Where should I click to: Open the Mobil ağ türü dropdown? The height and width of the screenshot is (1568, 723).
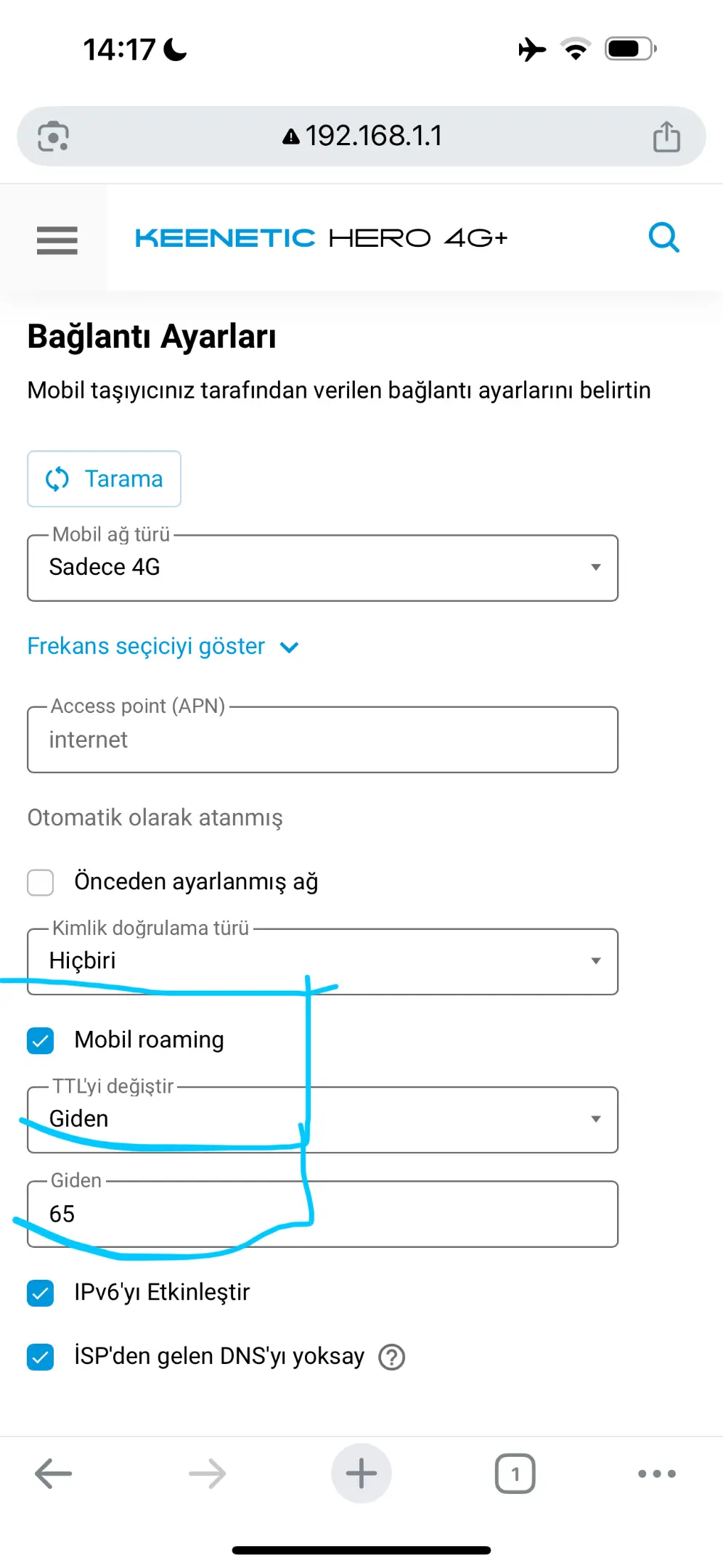click(323, 568)
